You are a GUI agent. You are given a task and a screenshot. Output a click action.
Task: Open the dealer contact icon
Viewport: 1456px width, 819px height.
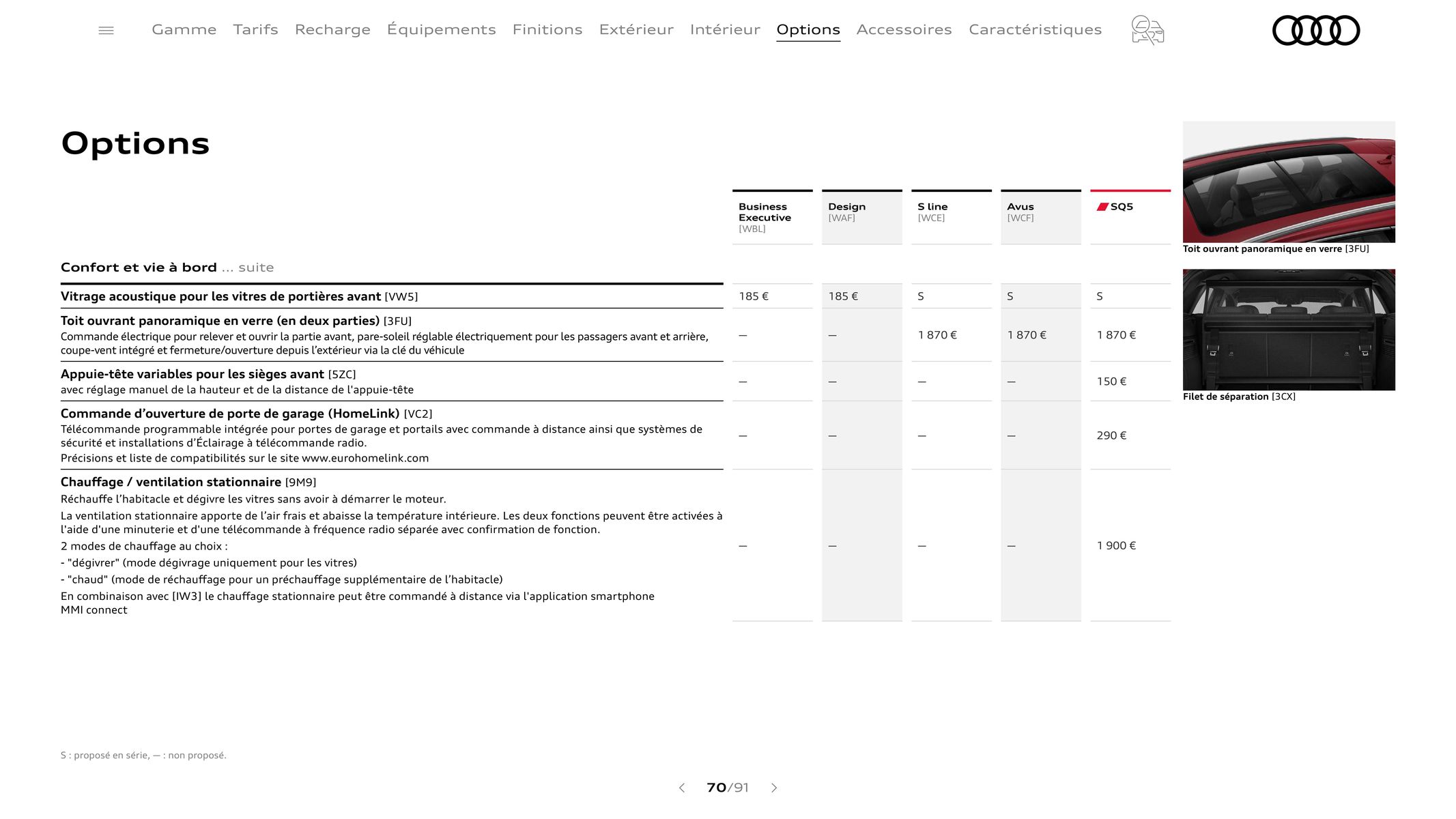[1147, 30]
